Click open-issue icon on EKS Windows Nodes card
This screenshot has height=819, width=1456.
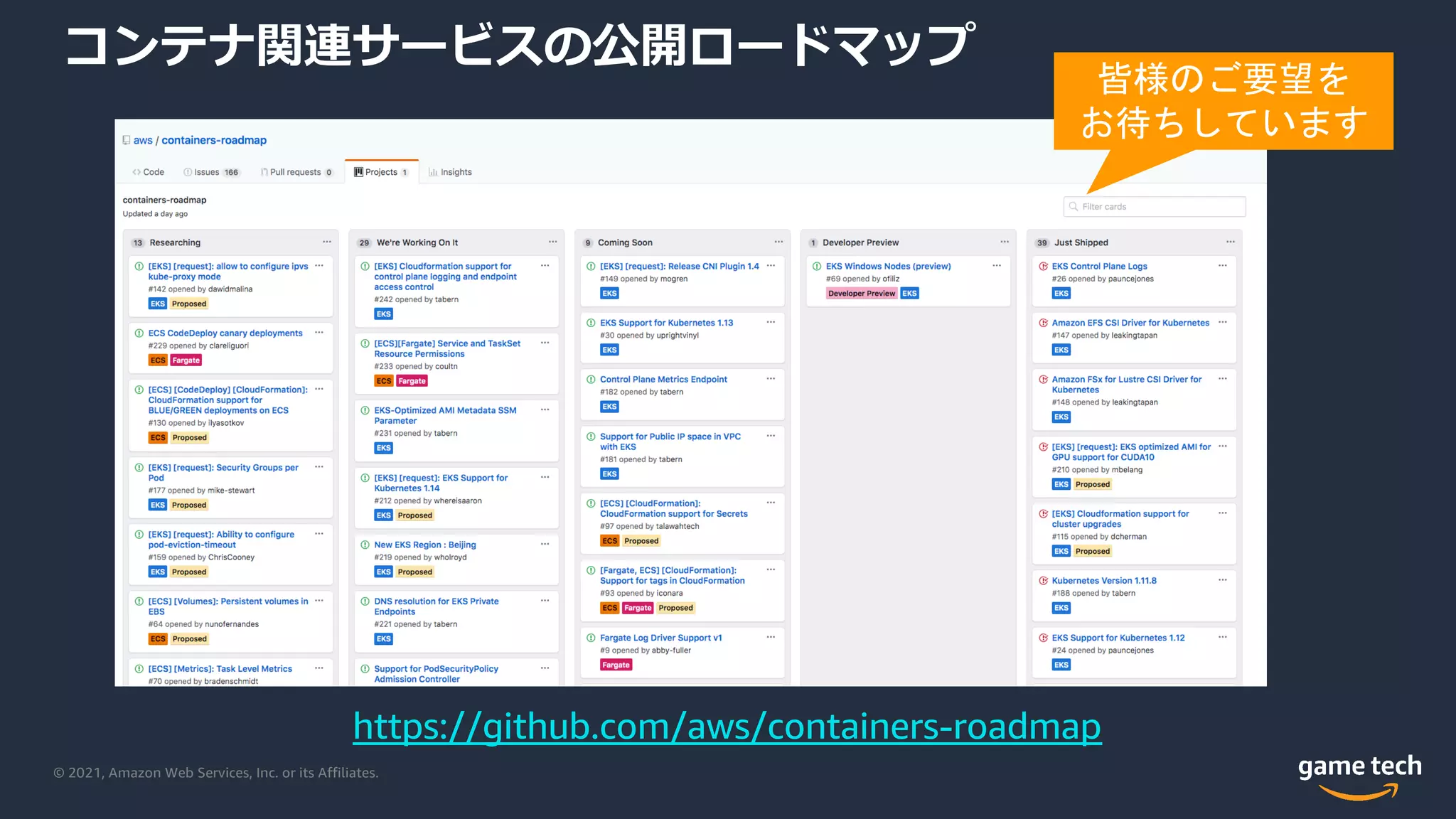(x=817, y=266)
